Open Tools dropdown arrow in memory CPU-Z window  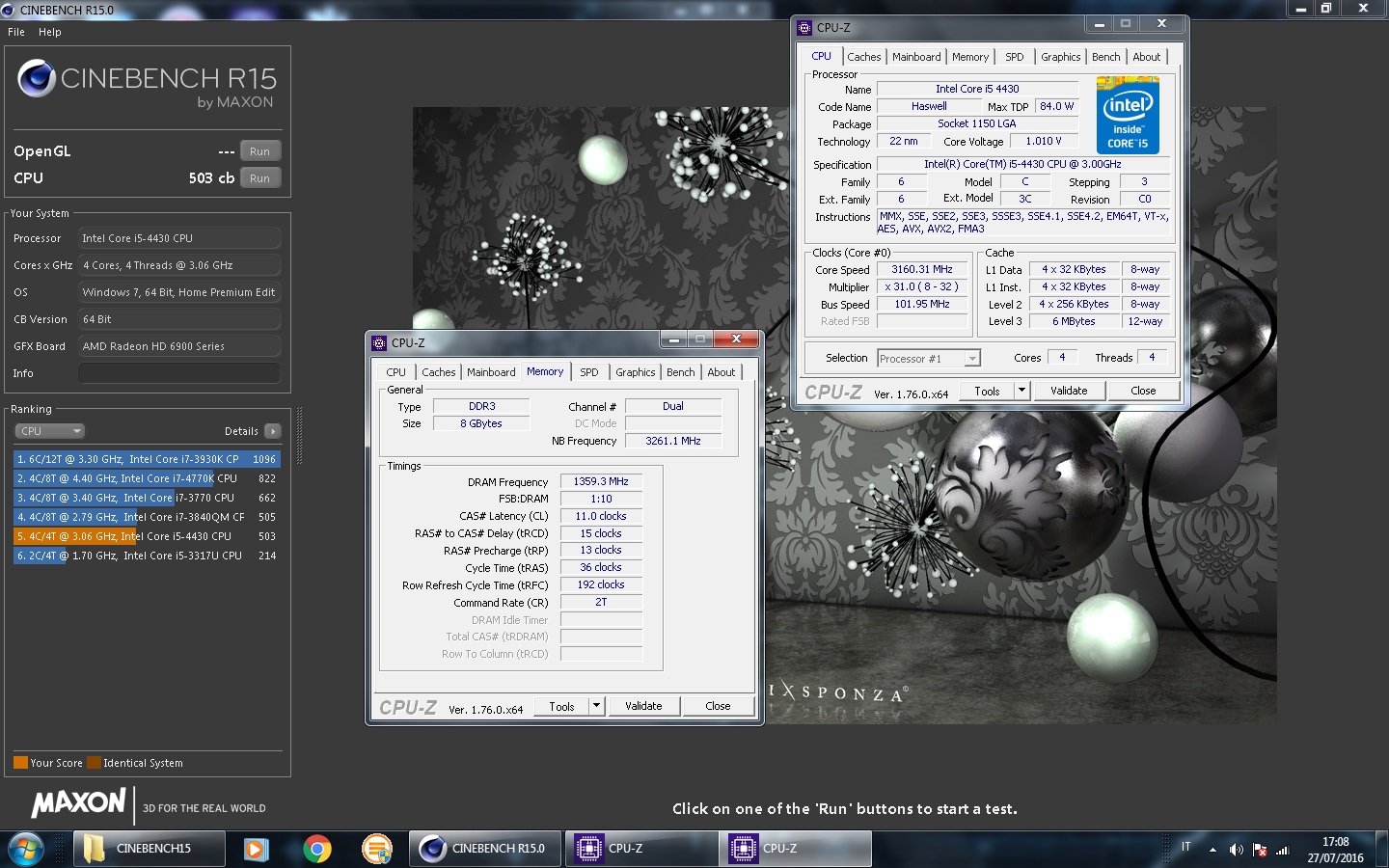596,707
